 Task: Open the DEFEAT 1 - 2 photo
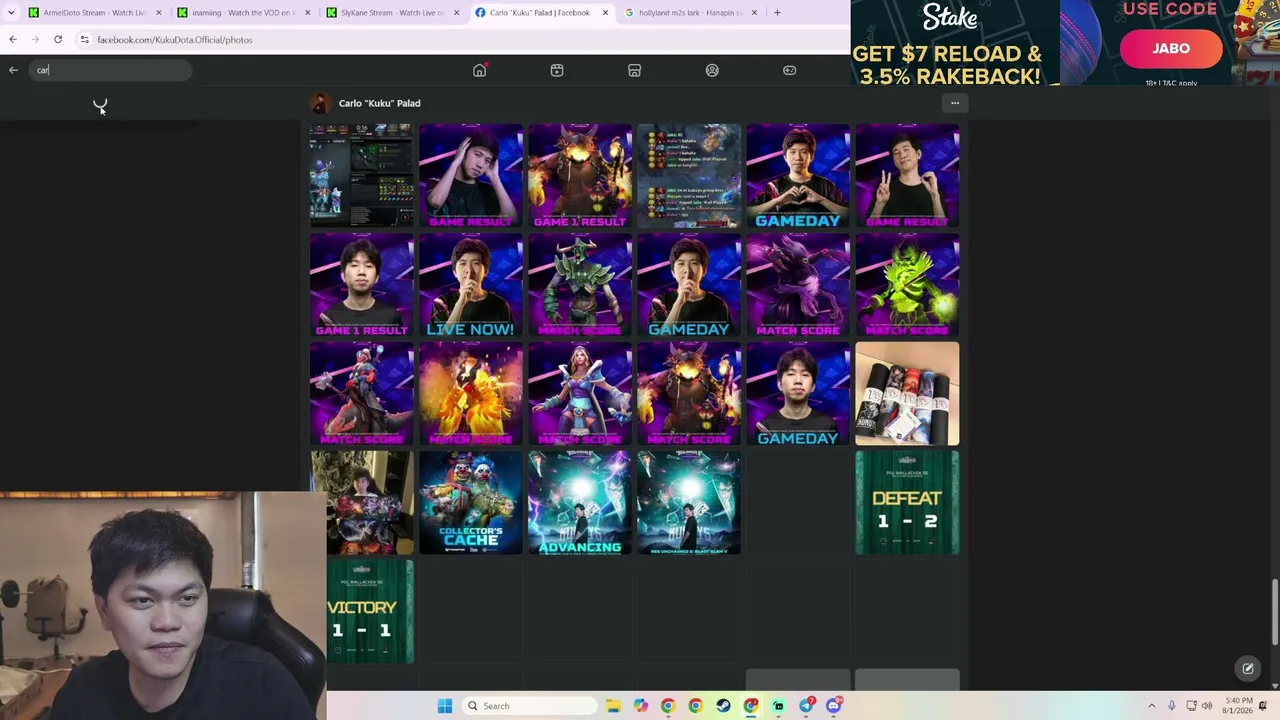(x=907, y=503)
